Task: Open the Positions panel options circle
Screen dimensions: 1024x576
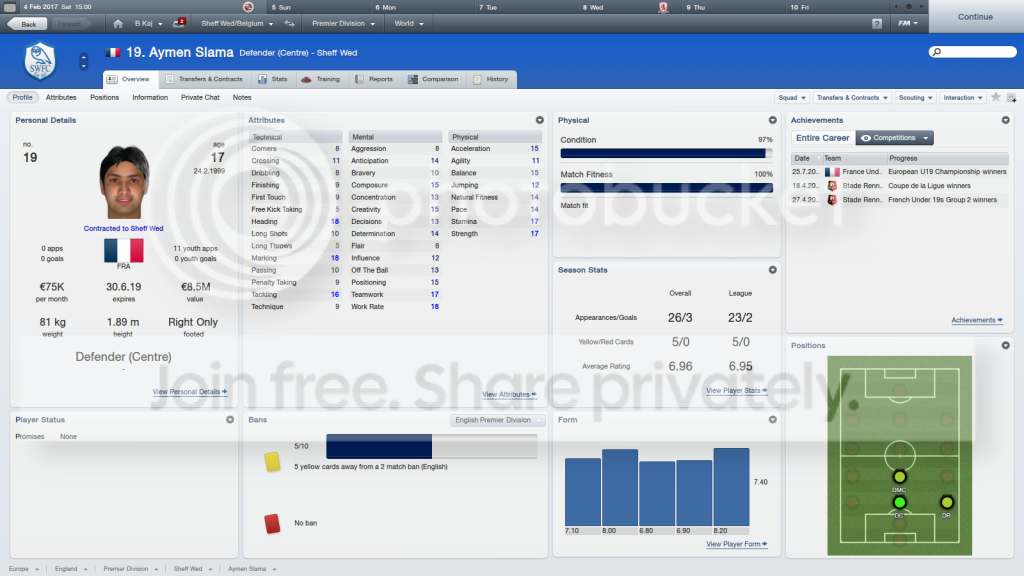Action: click(x=1006, y=345)
